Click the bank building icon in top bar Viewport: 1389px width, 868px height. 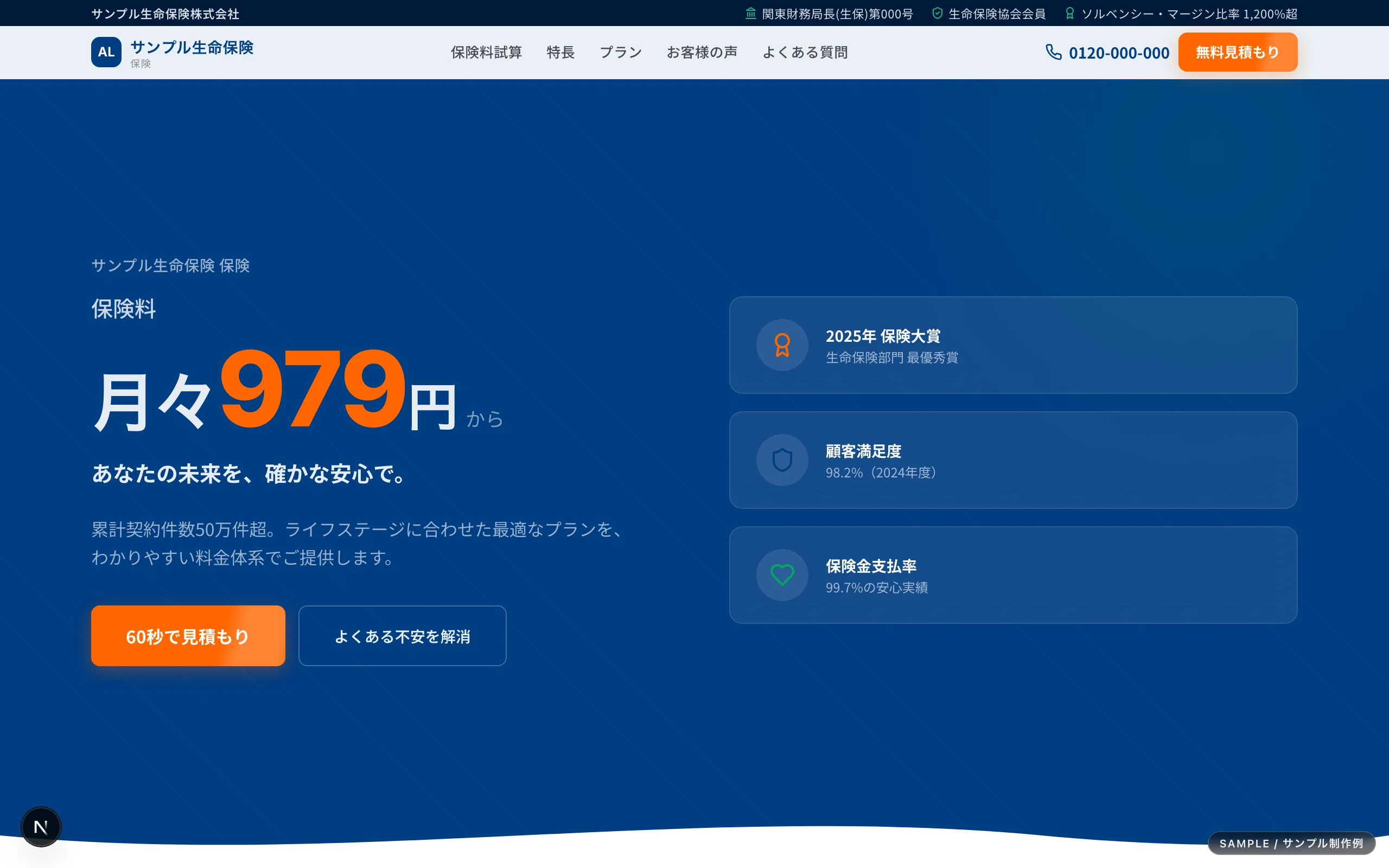click(751, 13)
